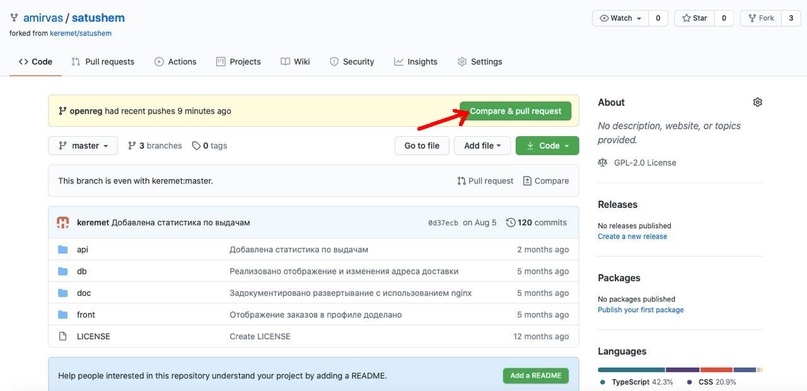Image resolution: width=807 pixels, height=391 pixels.
Task: Click the About section gear icon
Action: click(x=757, y=102)
